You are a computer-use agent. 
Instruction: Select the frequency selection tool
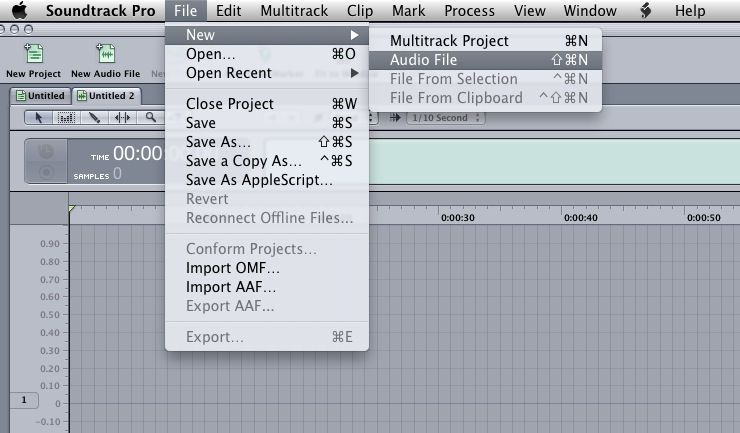point(66,117)
